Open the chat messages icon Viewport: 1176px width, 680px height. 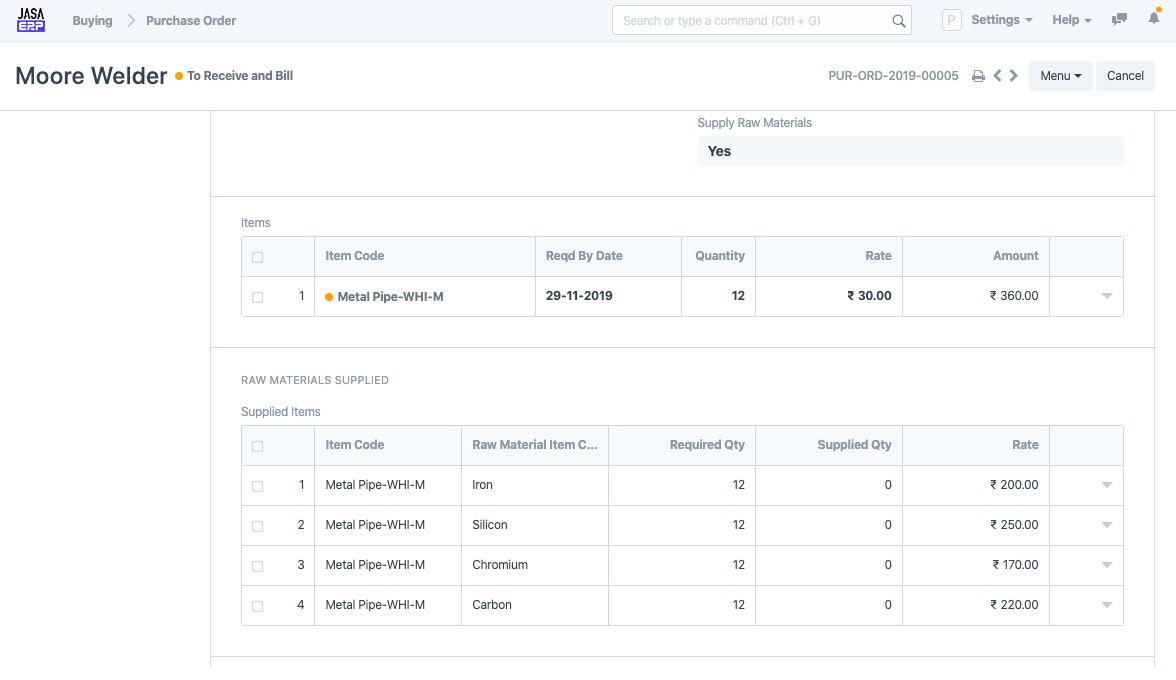(x=1120, y=20)
